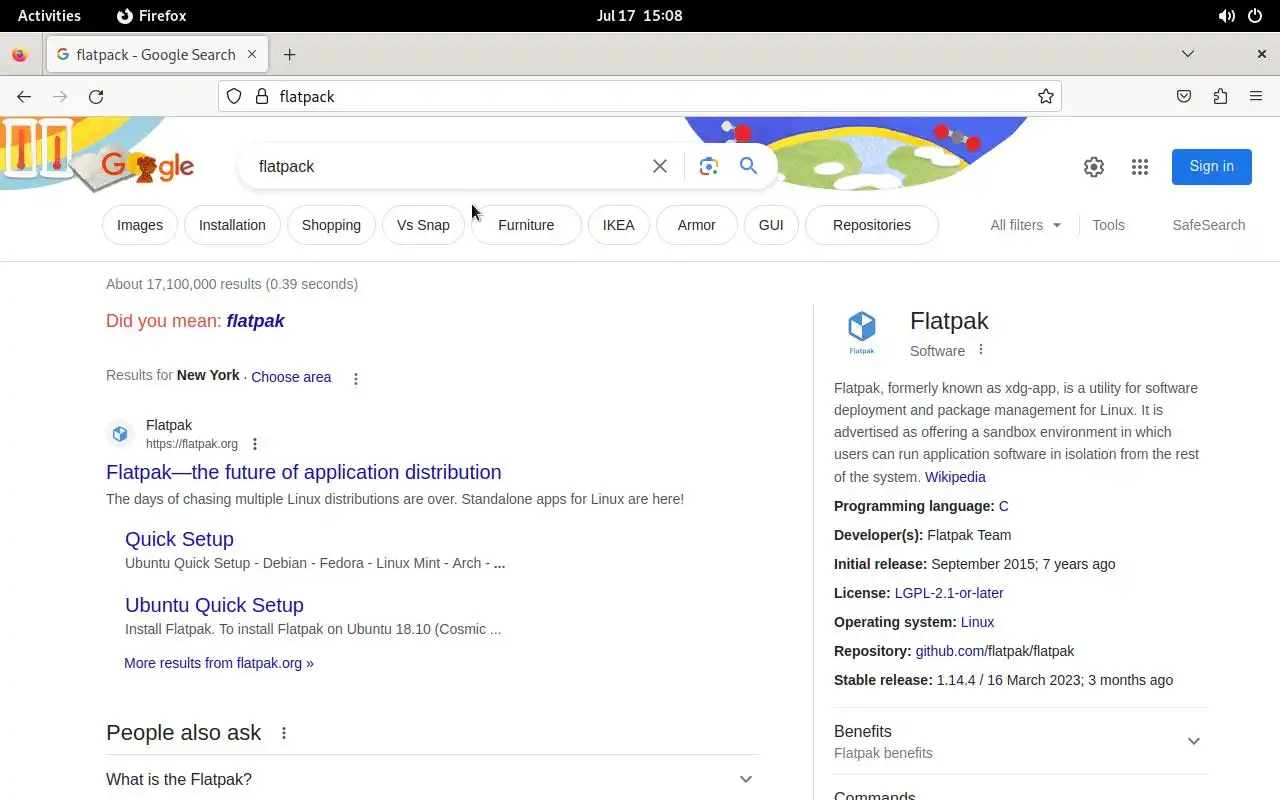The height and width of the screenshot is (800, 1280).
Task: Open the clock and calendar panel
Action: (639, 16)
